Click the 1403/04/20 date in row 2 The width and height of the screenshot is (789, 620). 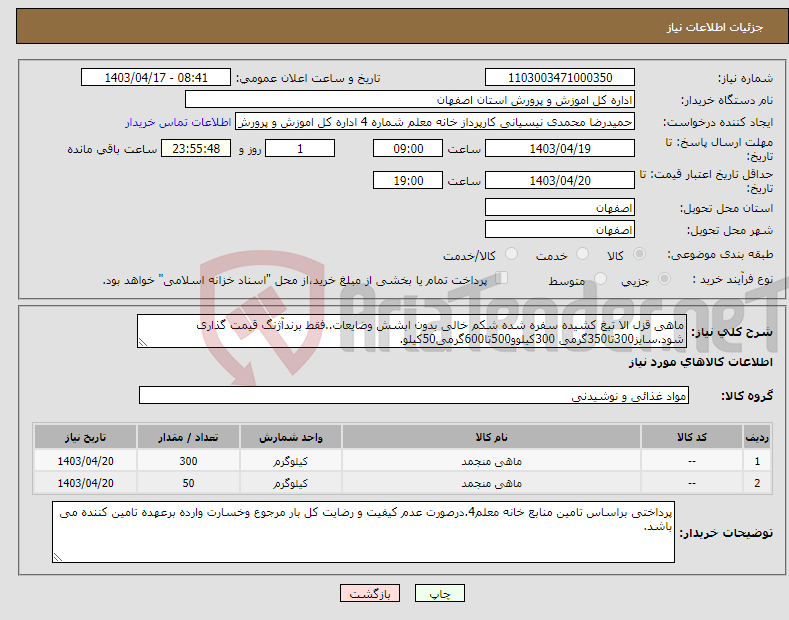coord(86,483)
